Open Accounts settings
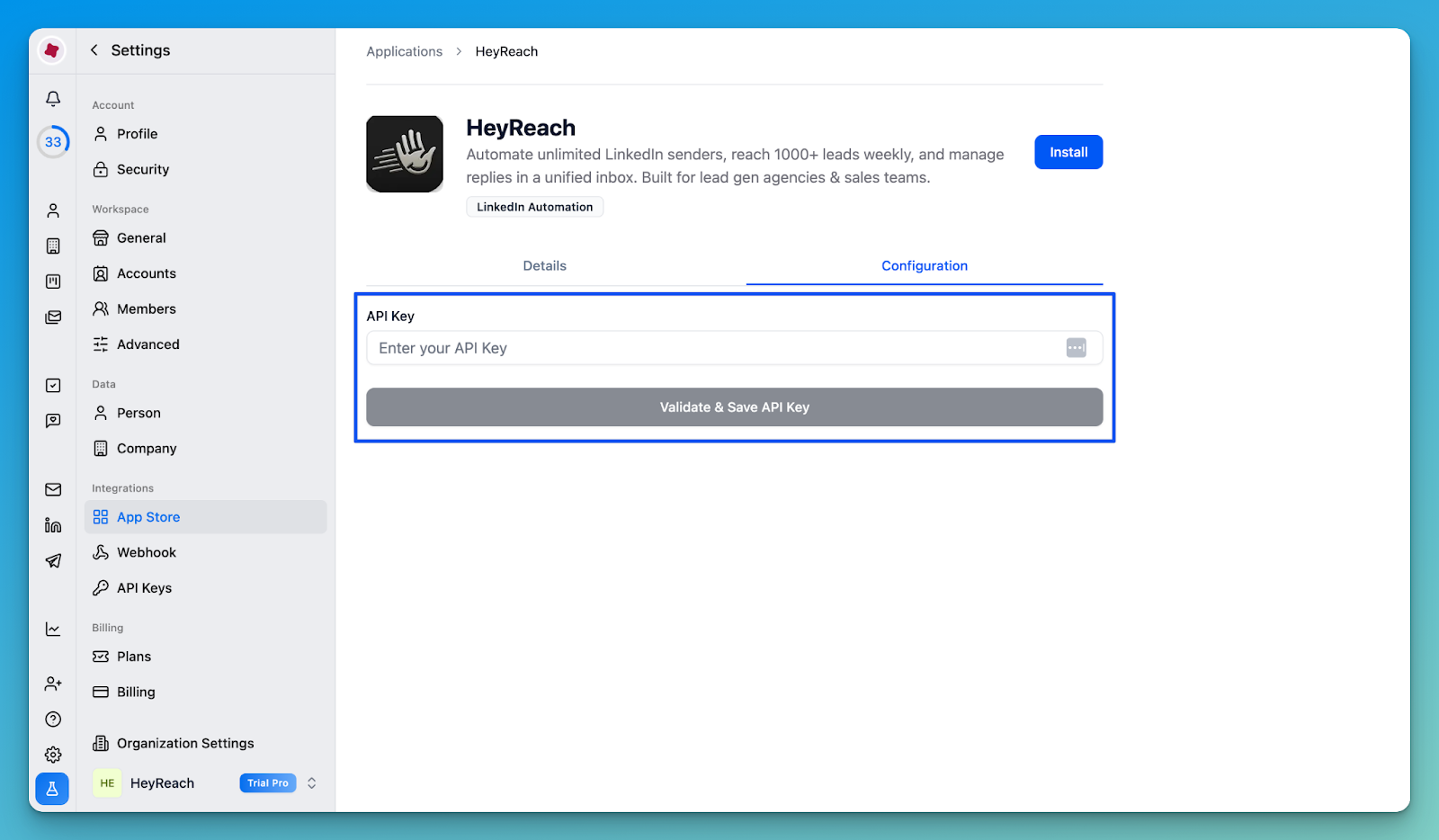Screen dimensions: 1439x840 pyautogui.click(x=206, y=273)
